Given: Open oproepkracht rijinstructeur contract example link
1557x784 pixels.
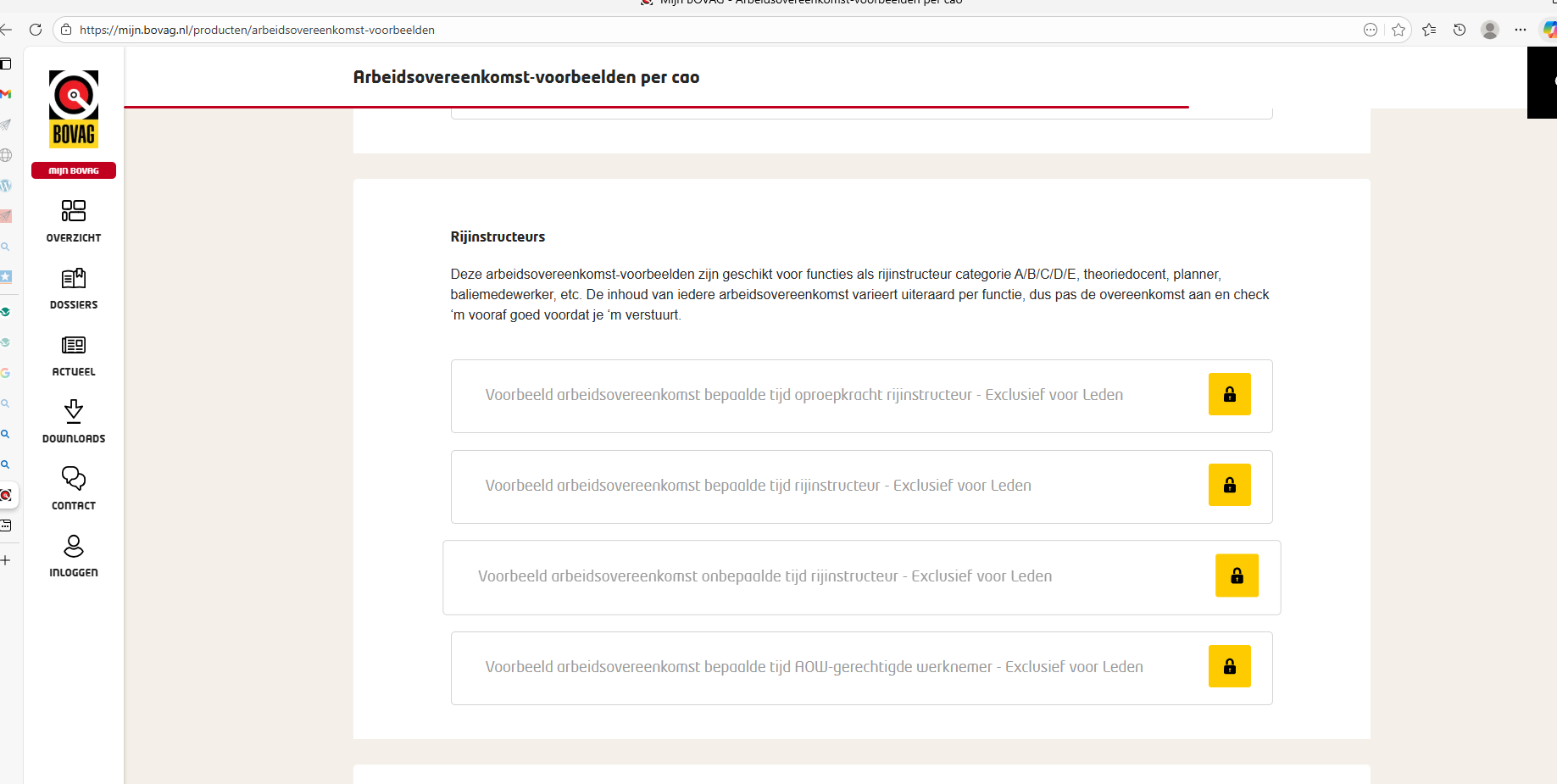Looking at the screenshot, I should tap(804, 395).
